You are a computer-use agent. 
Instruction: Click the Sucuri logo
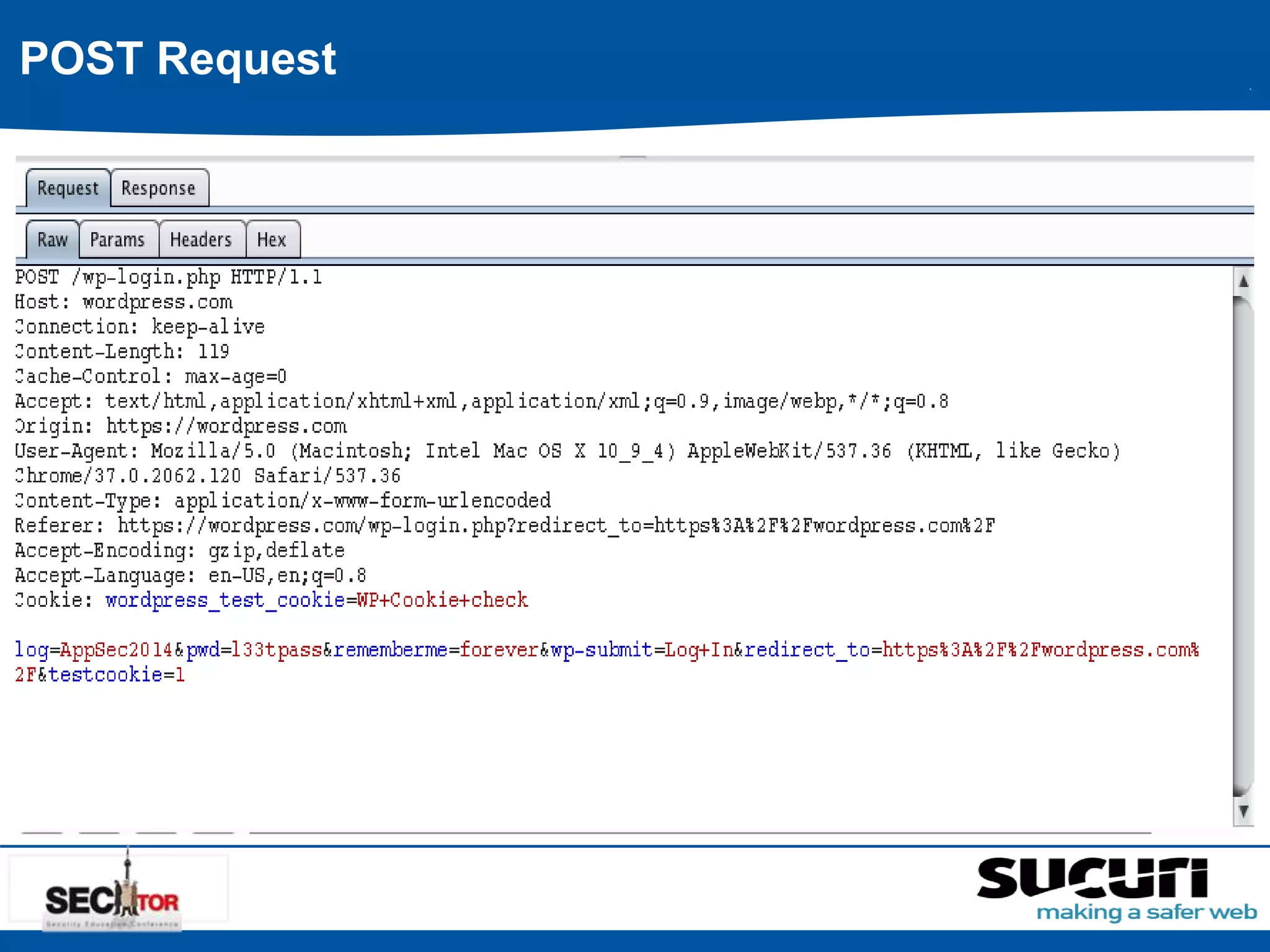pyautogui.click(x=1093, y=878)
